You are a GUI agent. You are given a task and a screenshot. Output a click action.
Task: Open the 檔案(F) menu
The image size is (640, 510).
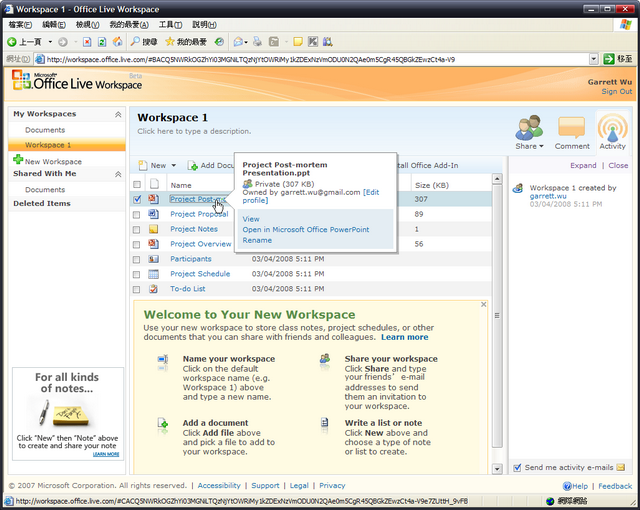(20, 25)
